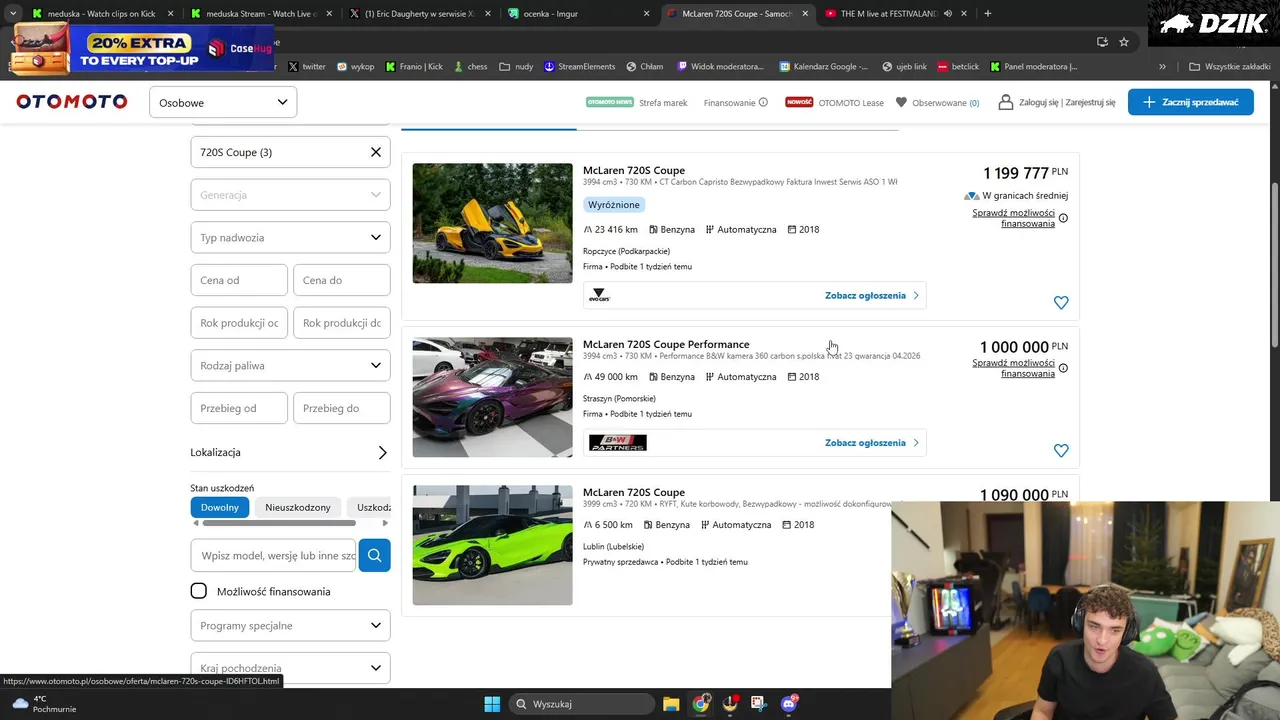This screenshot has width=1280, height=720.
Task: Click the OTOMOTO logo
Action: [72, 102]
